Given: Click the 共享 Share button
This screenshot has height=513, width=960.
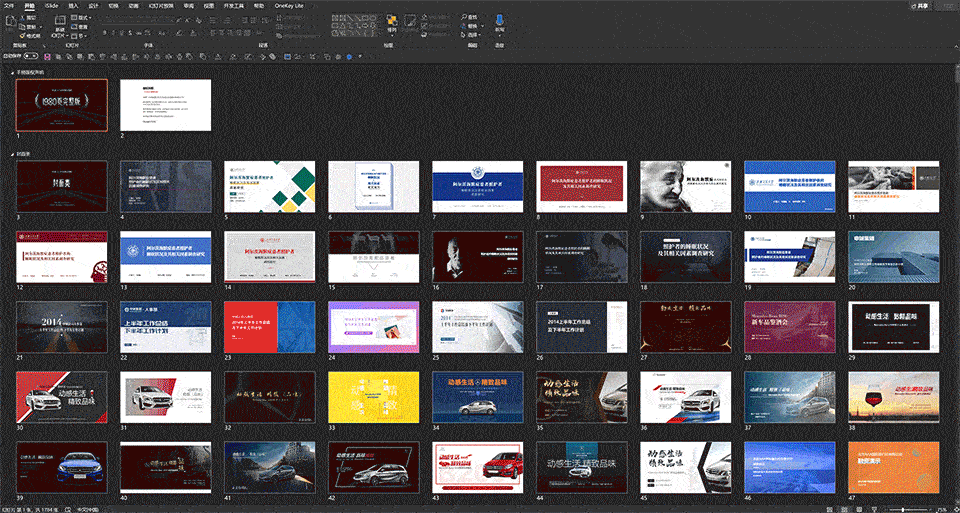Looking at the screenshot, I should click(x=920, y=6).
